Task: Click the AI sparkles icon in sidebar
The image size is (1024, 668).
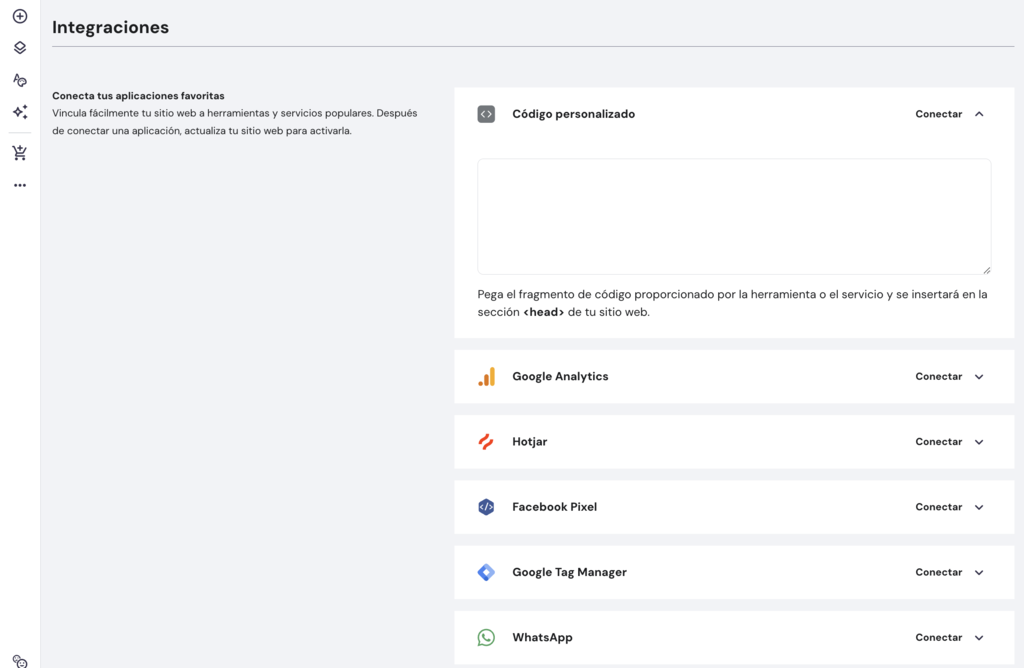Action: 19,112
